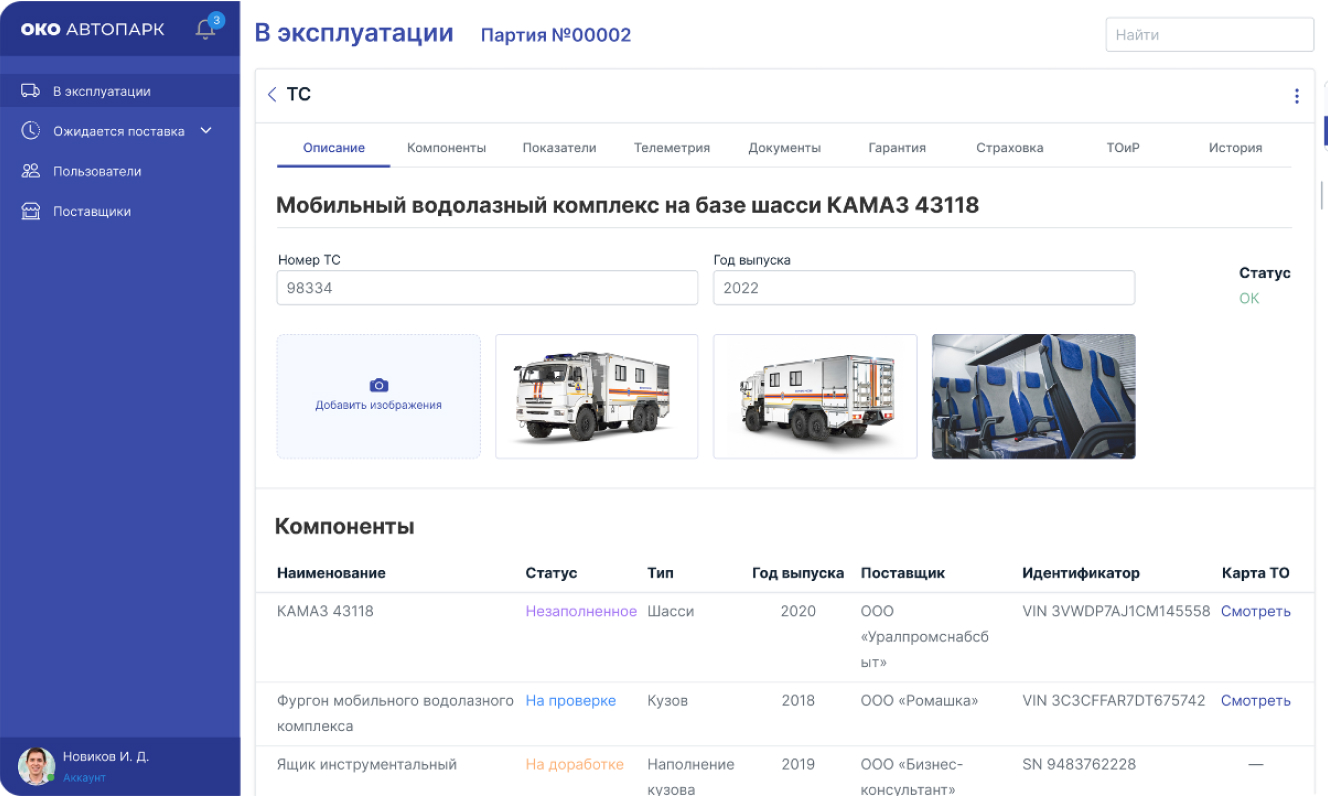
Task: Click the Номер ТС input field
Action: tap(487, 288)
